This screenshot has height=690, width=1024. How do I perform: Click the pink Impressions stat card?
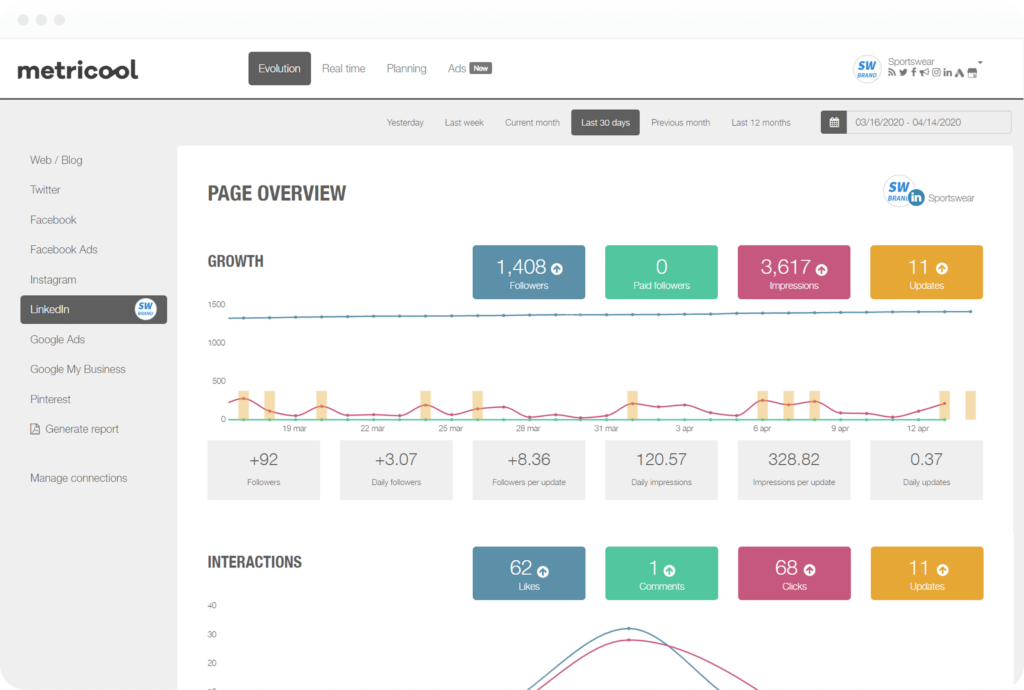(793, 272)
